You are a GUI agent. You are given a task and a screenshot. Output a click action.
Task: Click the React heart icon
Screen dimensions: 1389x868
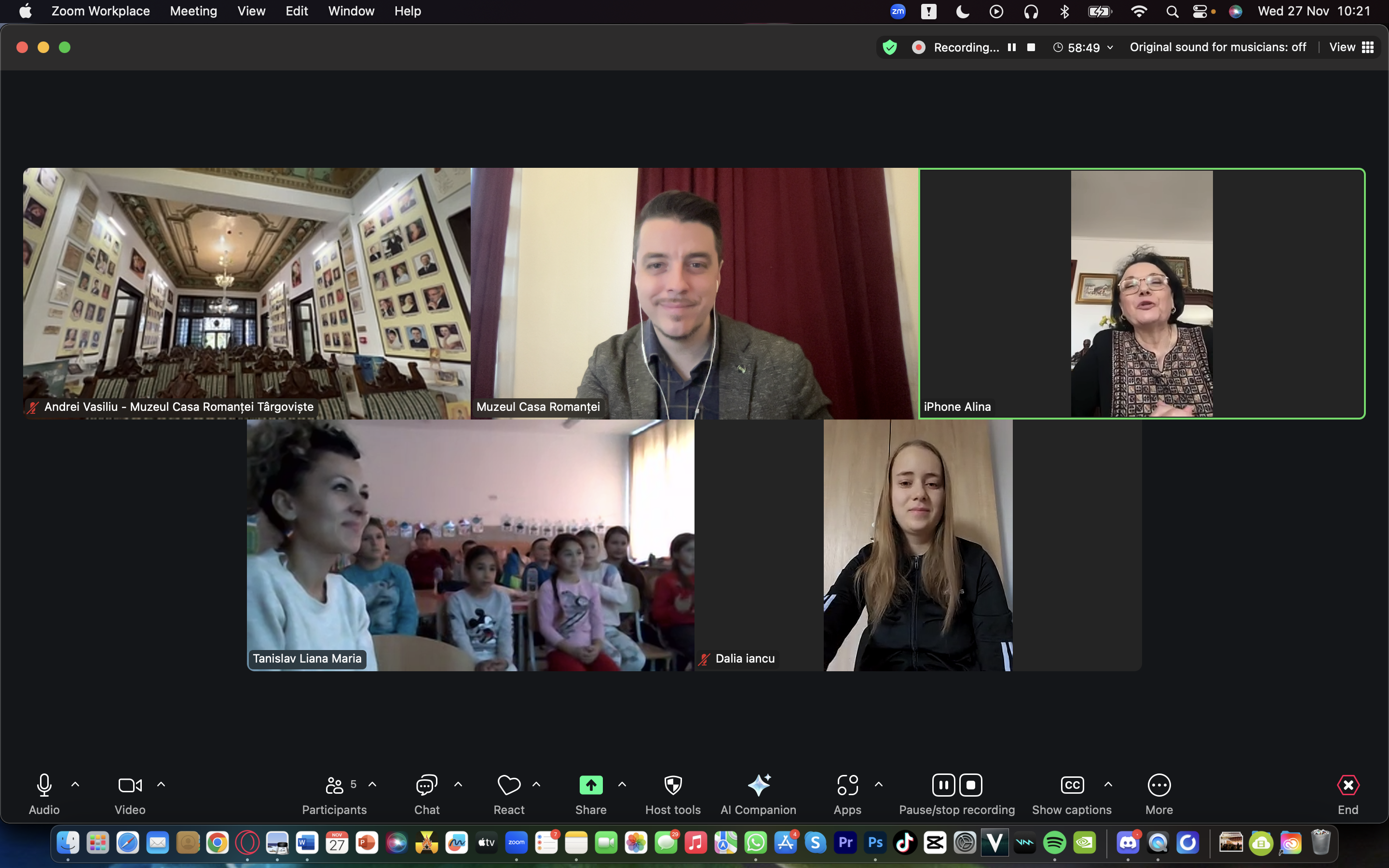pyautogui.click(x=508, y=786)
